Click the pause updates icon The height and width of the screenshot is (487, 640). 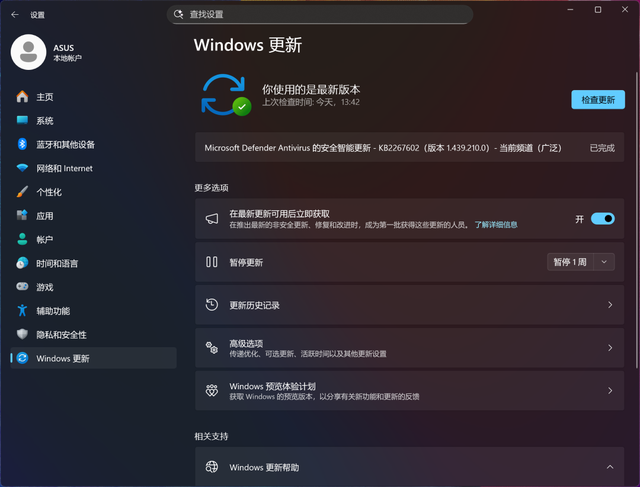pyautogui.click(x=212, y=262)
